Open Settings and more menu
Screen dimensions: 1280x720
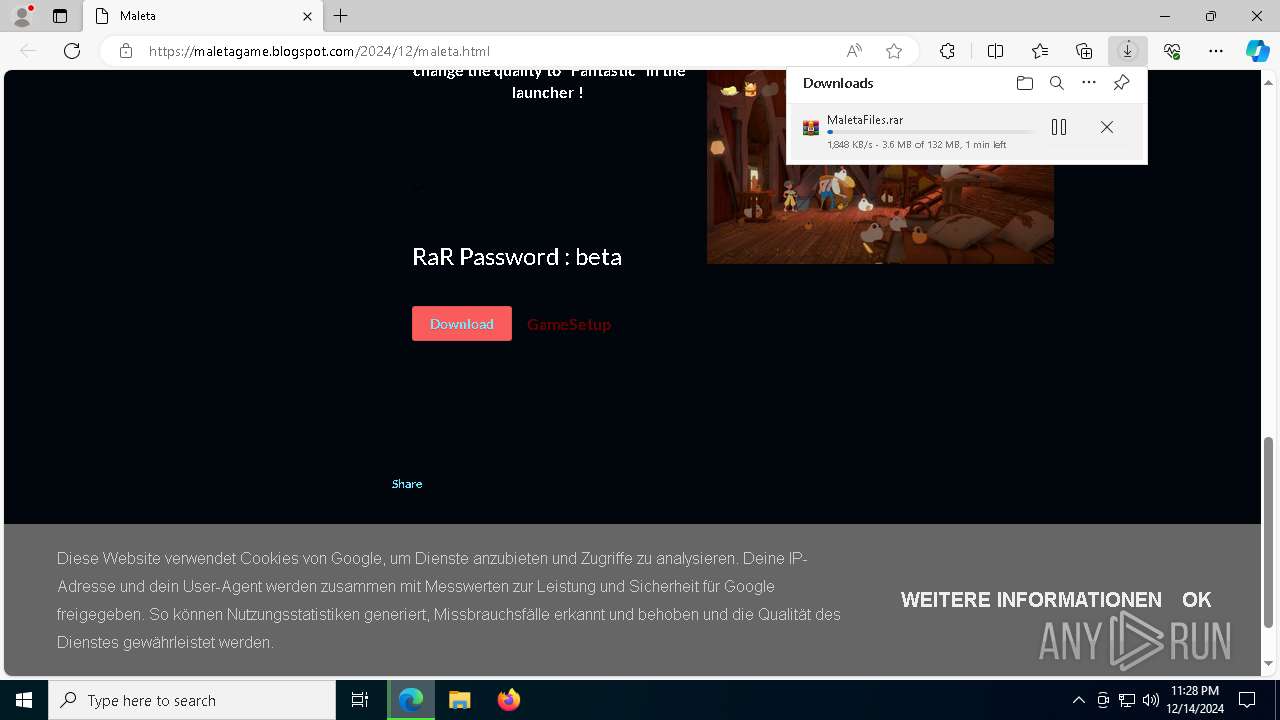[x=1216, y=51]
